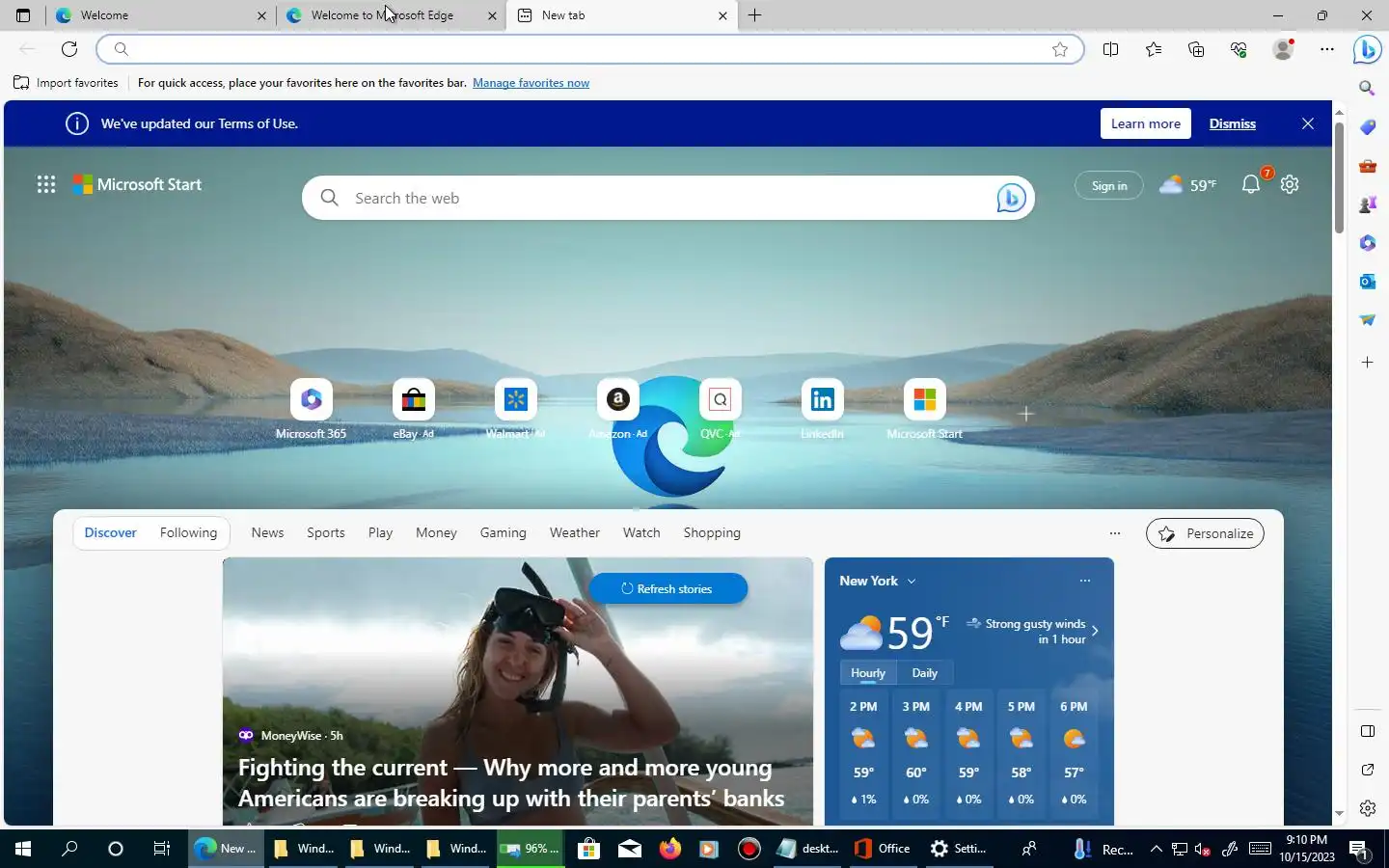
Task: Select Hourly forecast toggle
Action: [x=868, y=673]
